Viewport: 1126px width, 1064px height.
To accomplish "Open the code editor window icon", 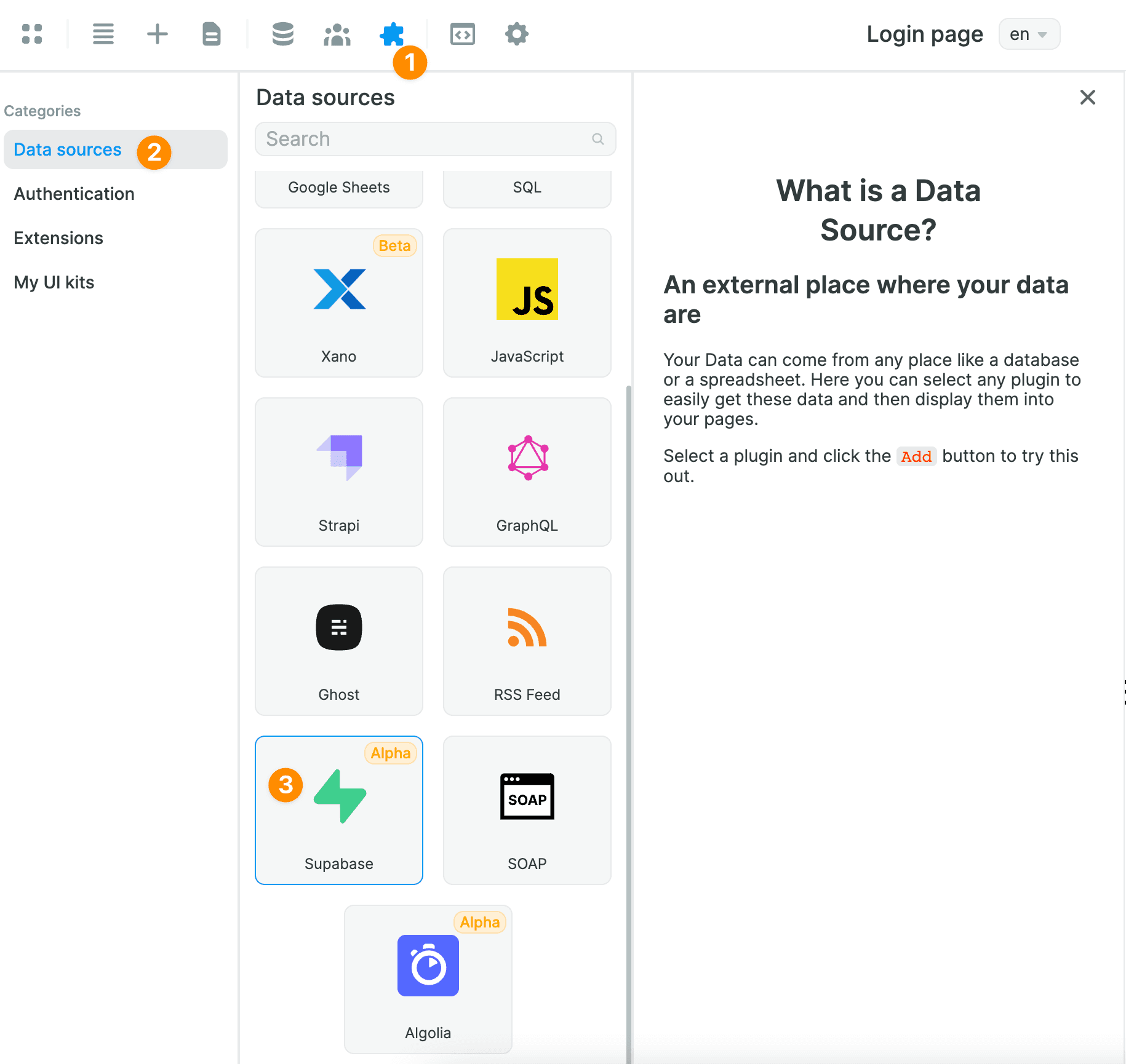I will click(463, 34).
